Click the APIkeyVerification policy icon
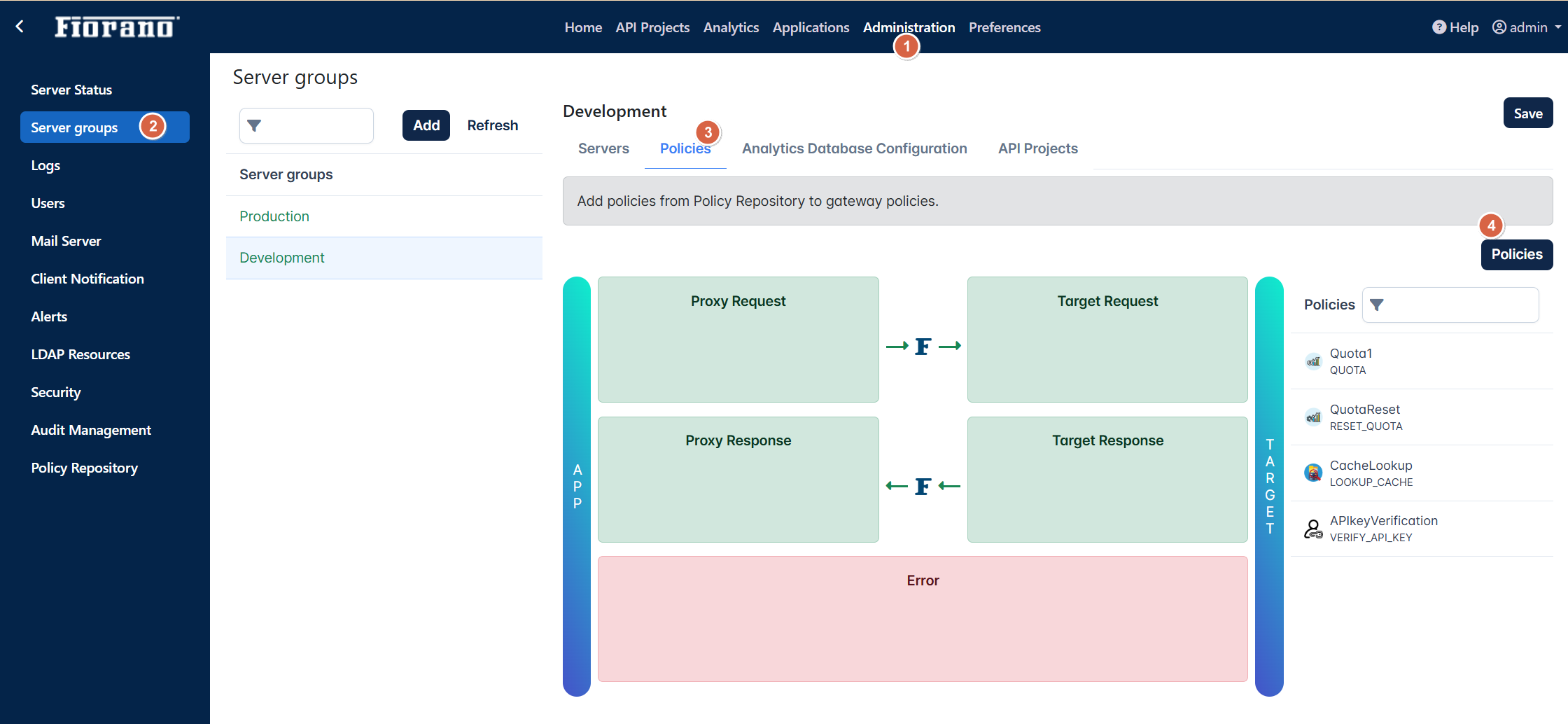 click(1313, 529)
